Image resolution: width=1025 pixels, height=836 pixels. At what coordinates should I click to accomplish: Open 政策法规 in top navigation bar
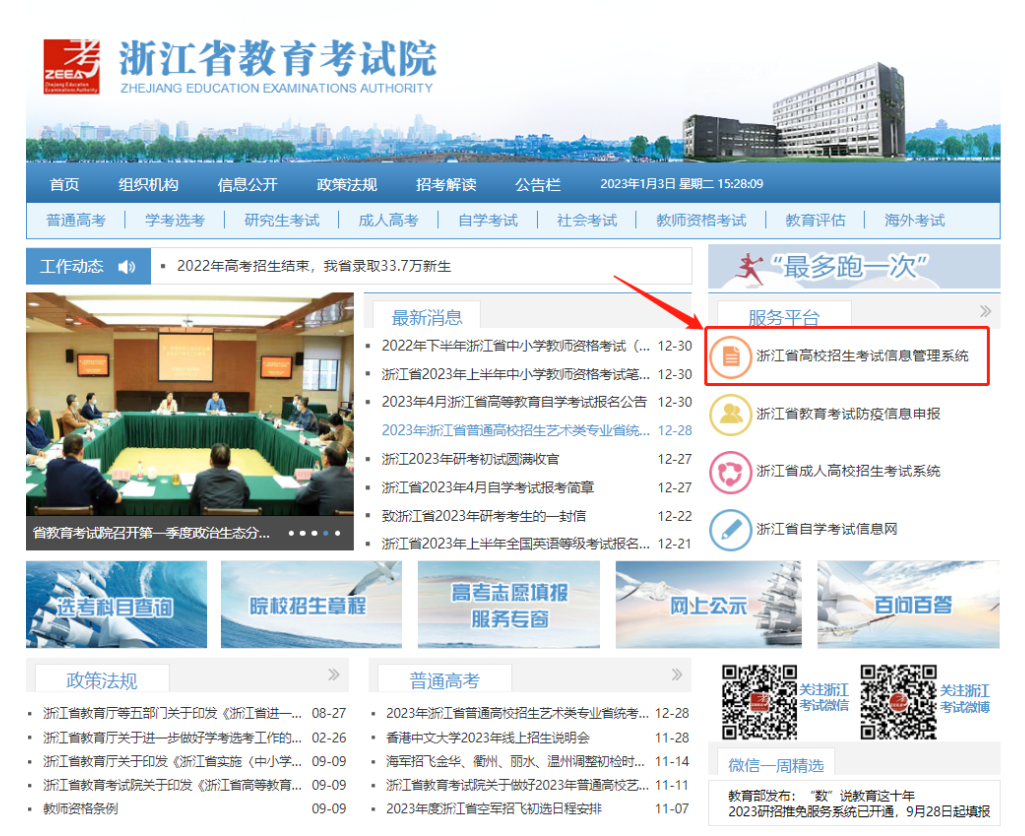click(347, 185)
